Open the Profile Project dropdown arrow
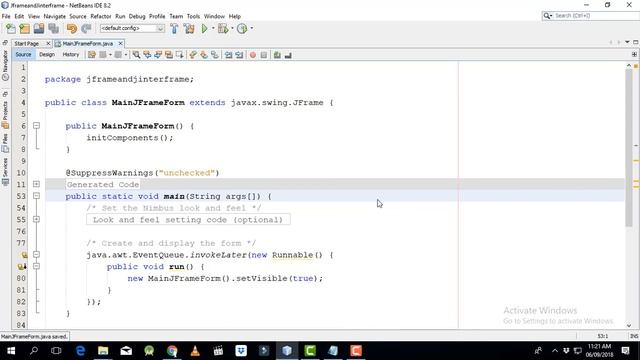Viewport: 640px width, 360px height. point(251,28)
